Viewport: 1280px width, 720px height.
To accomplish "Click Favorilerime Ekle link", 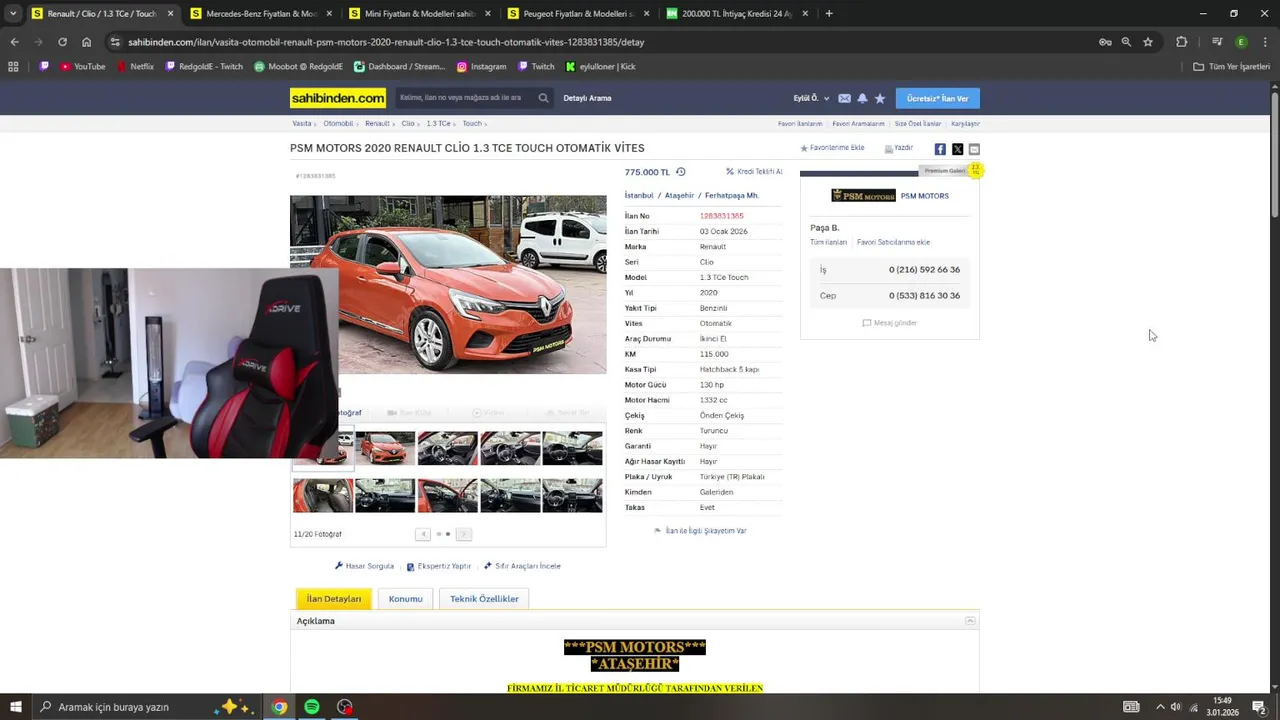I will click(x=832, y=148).
